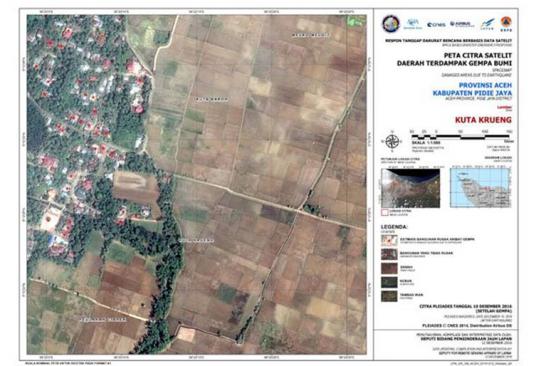Click the LAPAN logo
This screenshot has width=550, height=366.
click(x=488, y=24)
